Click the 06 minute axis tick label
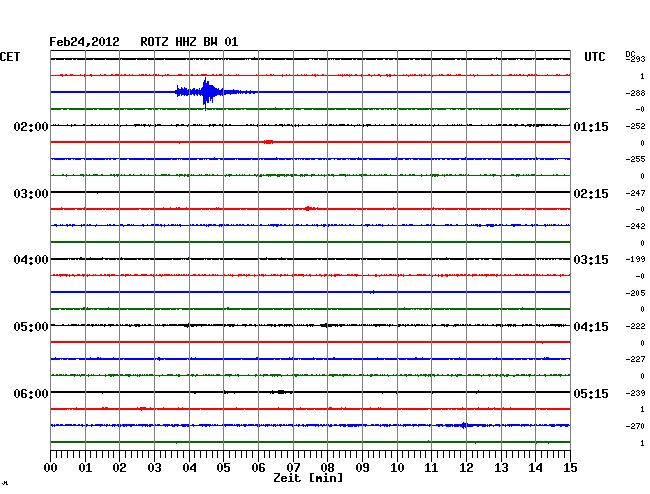This screenshot has height=494, width=650. (258, 467)
